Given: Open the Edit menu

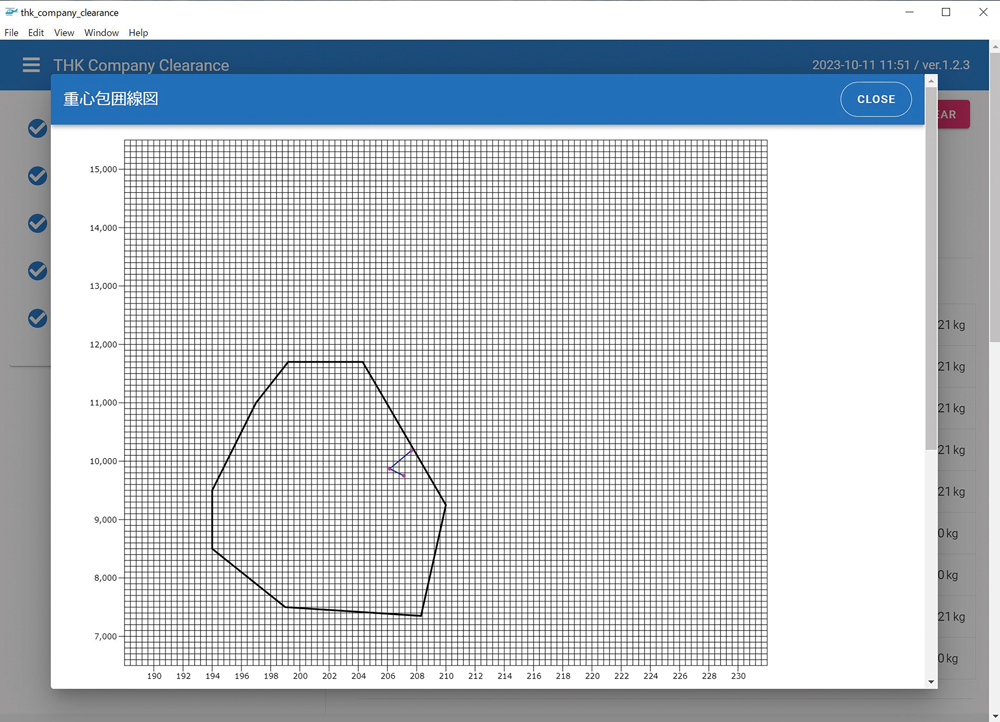Looking at the screenshot, I should coord(36,33).
